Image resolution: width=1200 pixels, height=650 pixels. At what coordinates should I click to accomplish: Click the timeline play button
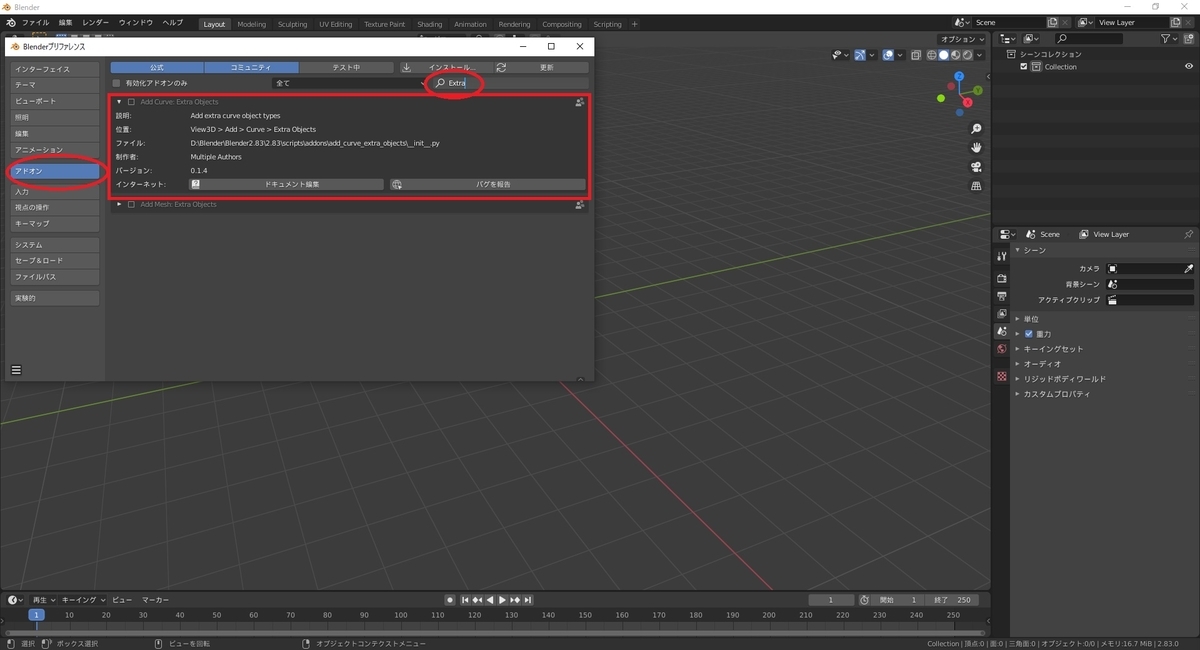(502, 599)
